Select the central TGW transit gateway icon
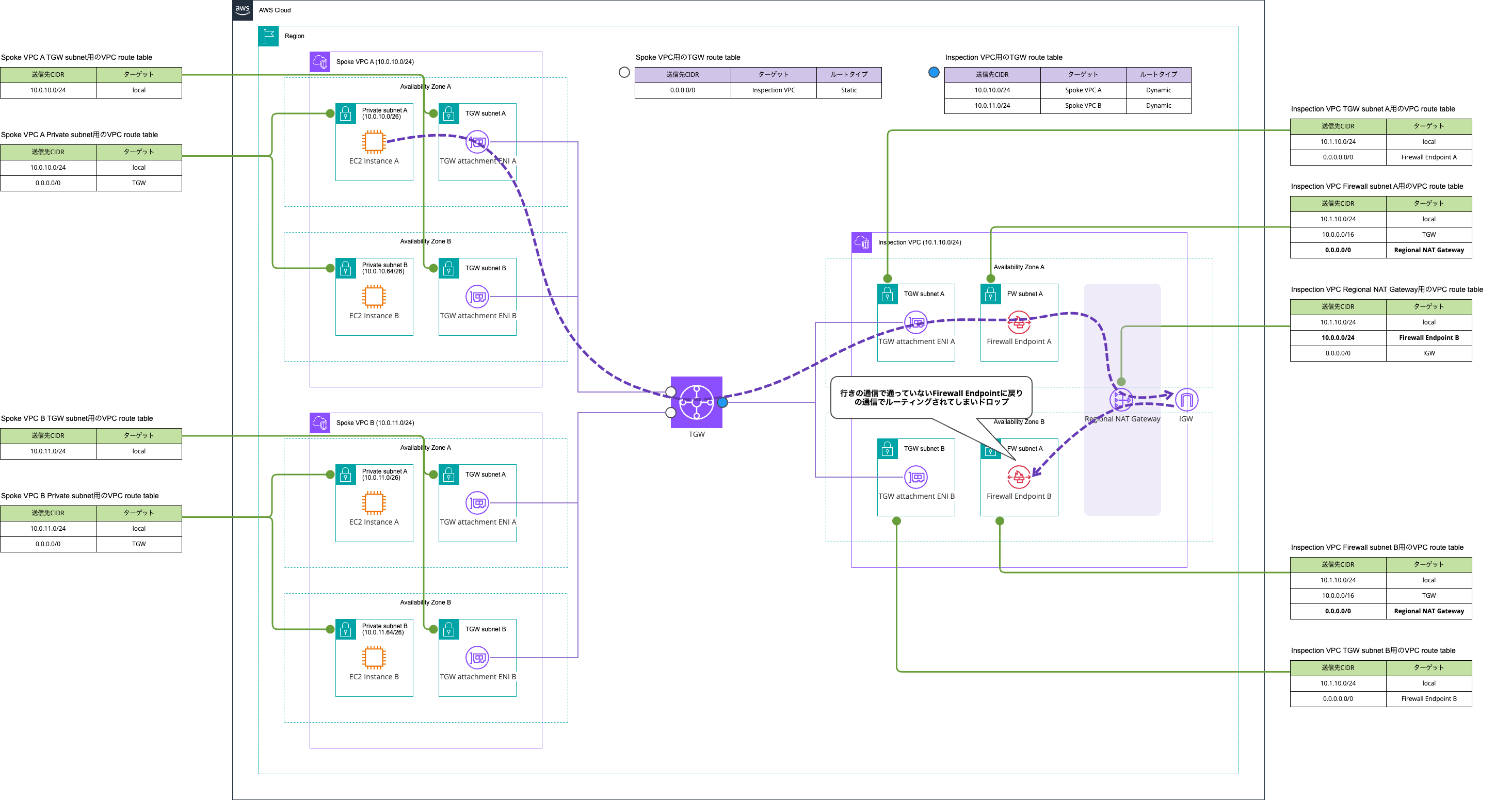The image size is (1512, 800). coord(697,402)
